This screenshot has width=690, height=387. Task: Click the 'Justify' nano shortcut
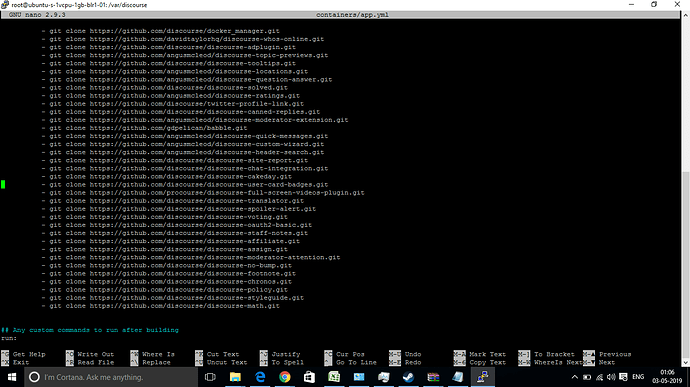(x=280, y=354)
